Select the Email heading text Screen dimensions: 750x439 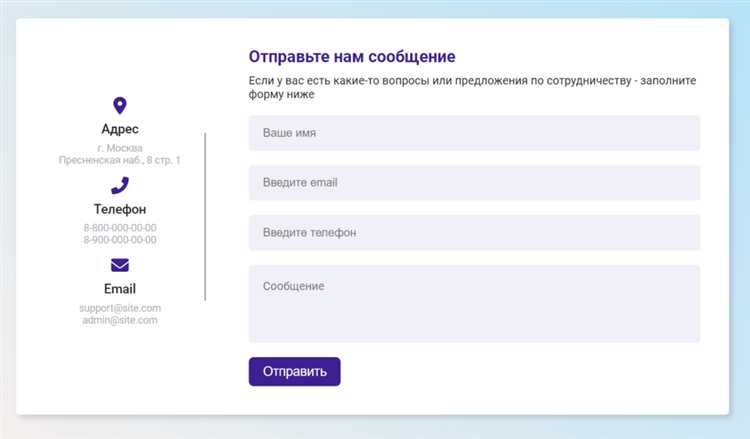(x=120, y=289)
